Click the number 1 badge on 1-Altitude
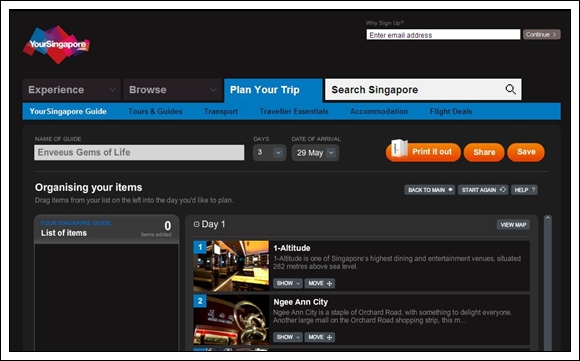580x361 pixels. pos(200,247)
